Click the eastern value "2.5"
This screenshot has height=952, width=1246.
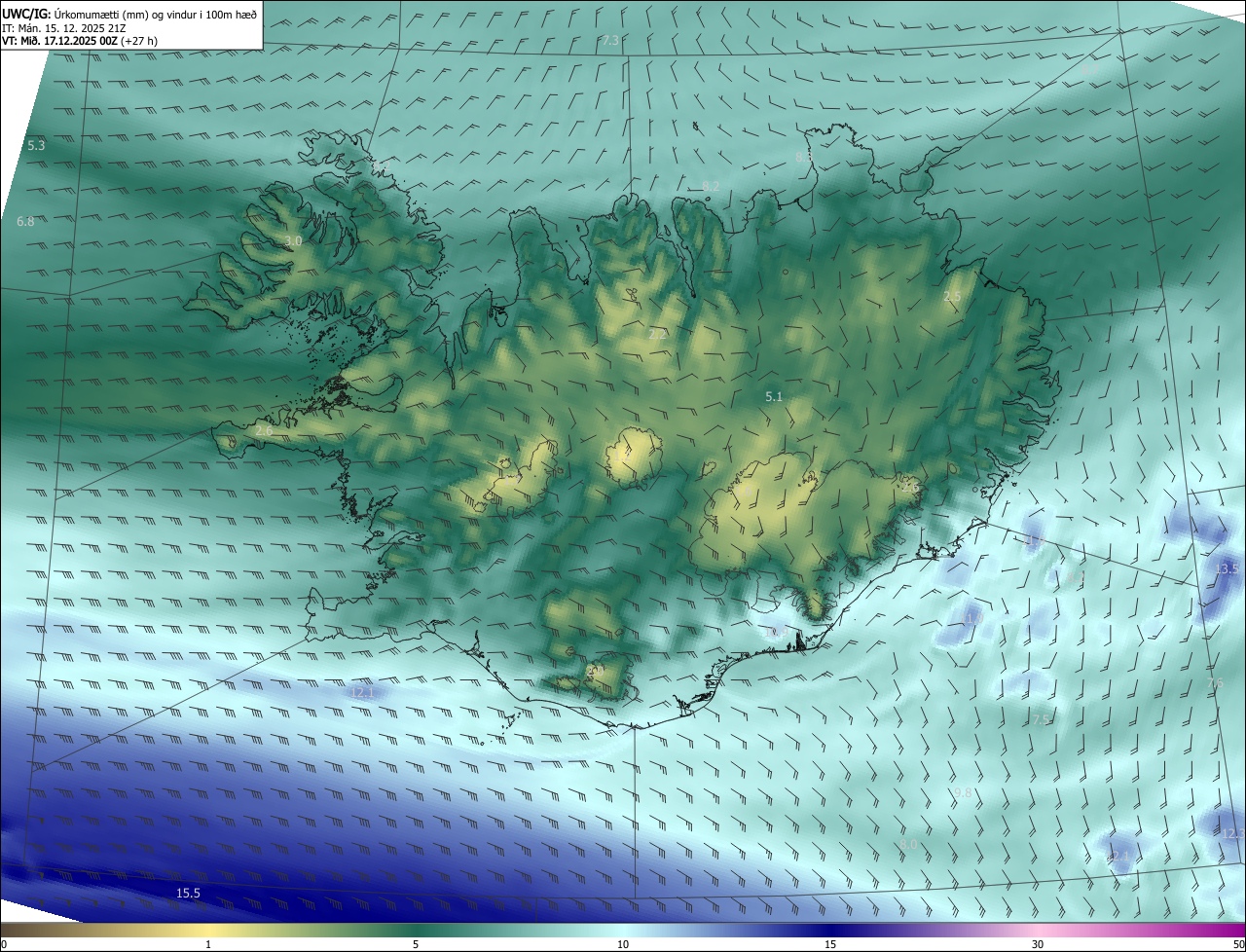tap(952, 296)
